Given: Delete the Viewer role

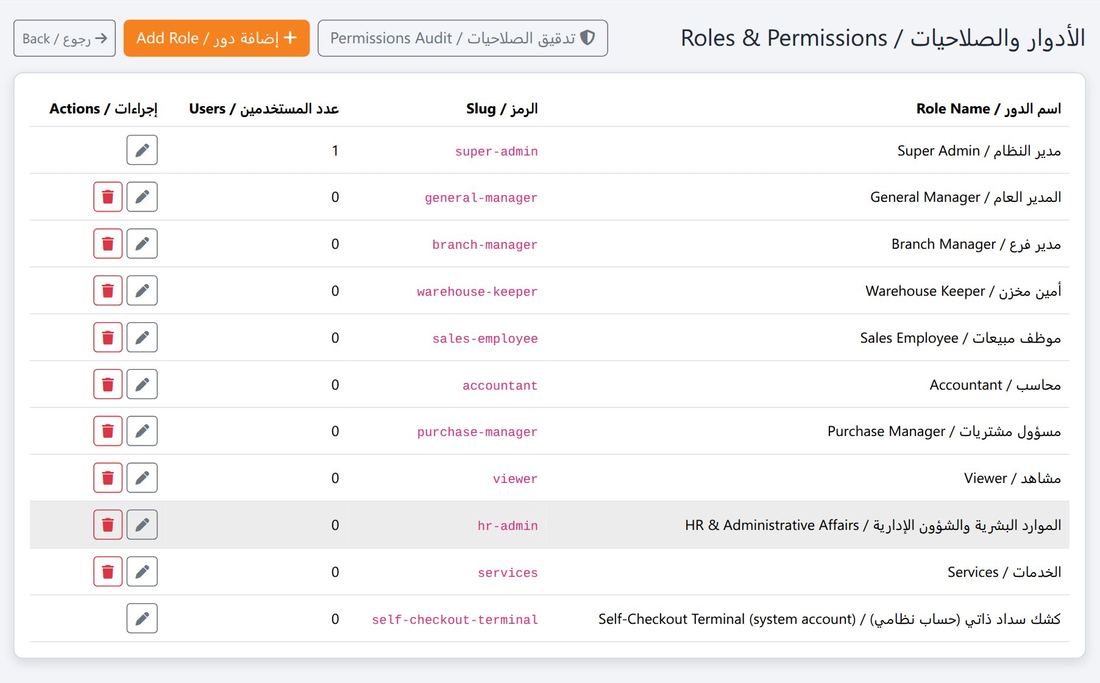Looking at the screenshot, I should tap(108, 478).
